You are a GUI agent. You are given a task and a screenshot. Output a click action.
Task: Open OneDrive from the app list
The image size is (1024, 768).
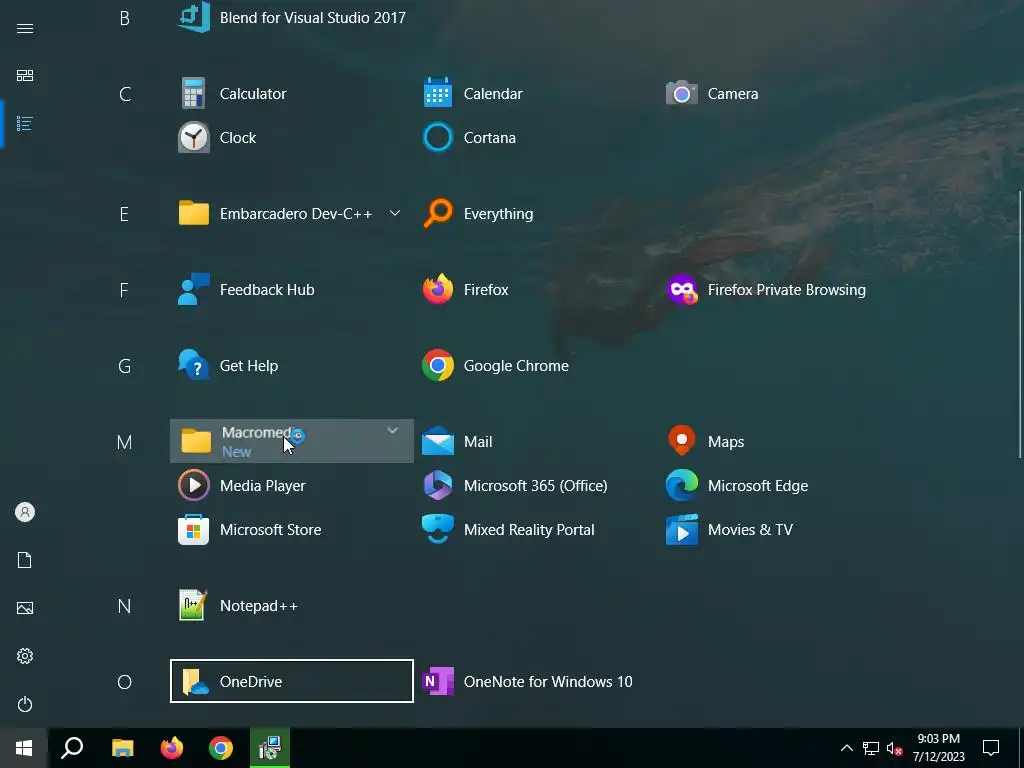point(292,681)
